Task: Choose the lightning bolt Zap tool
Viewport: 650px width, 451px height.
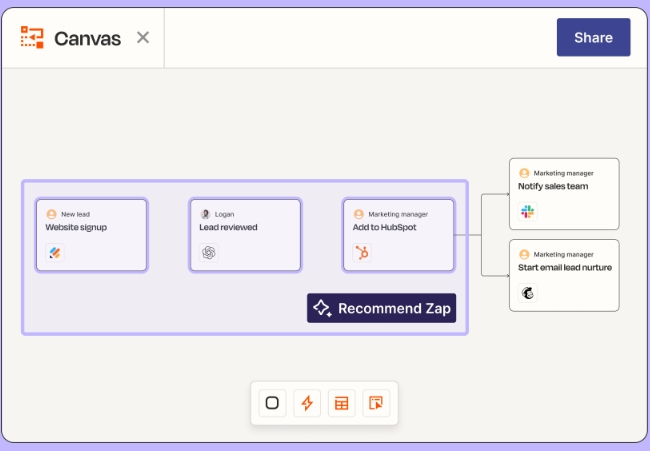Action: (307, 403)
